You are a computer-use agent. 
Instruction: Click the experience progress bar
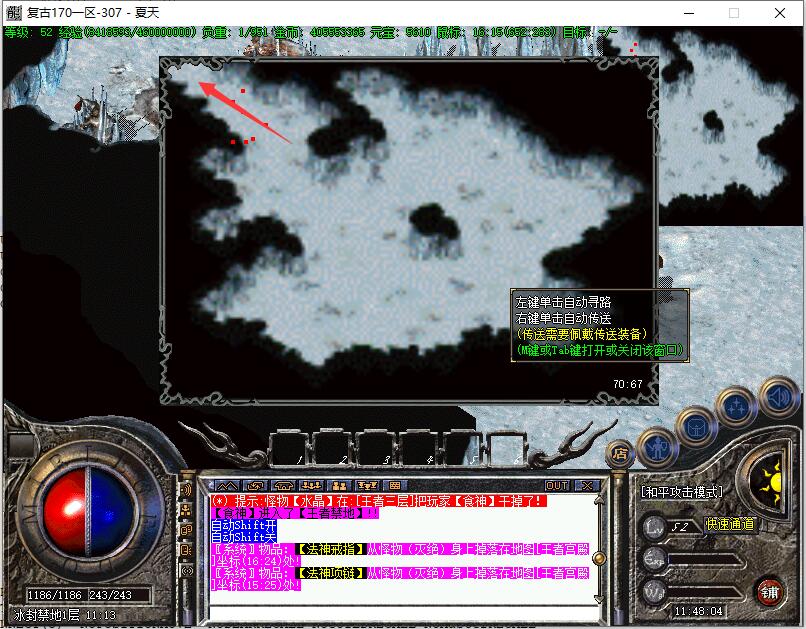point(706,561)
